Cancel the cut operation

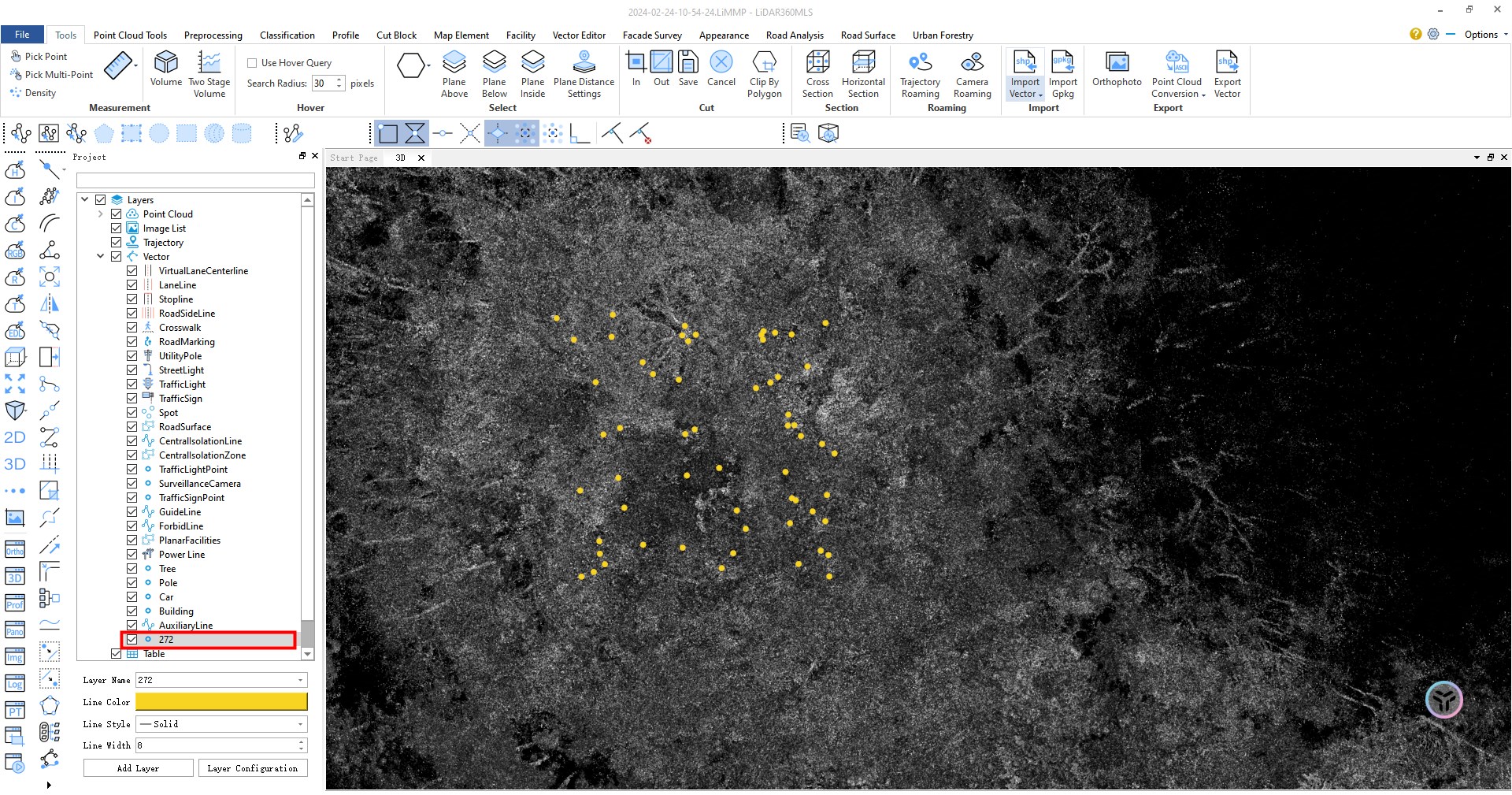tap(721, 69)
